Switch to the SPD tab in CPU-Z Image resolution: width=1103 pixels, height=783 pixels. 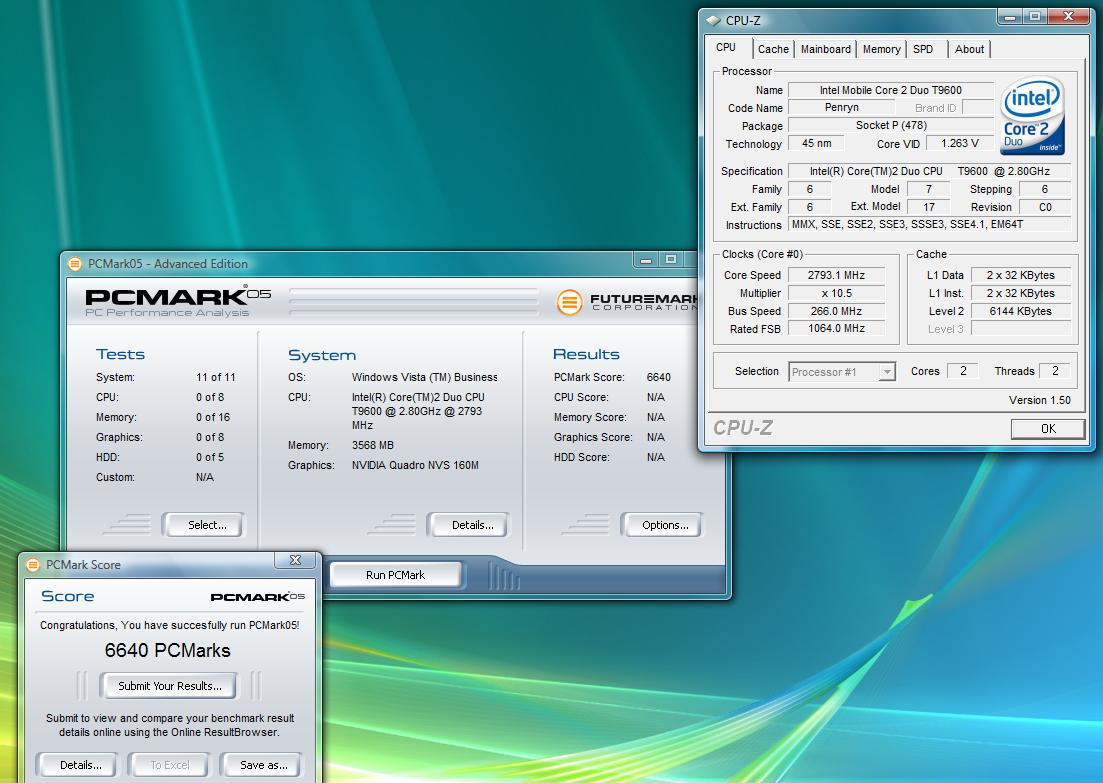923,49
